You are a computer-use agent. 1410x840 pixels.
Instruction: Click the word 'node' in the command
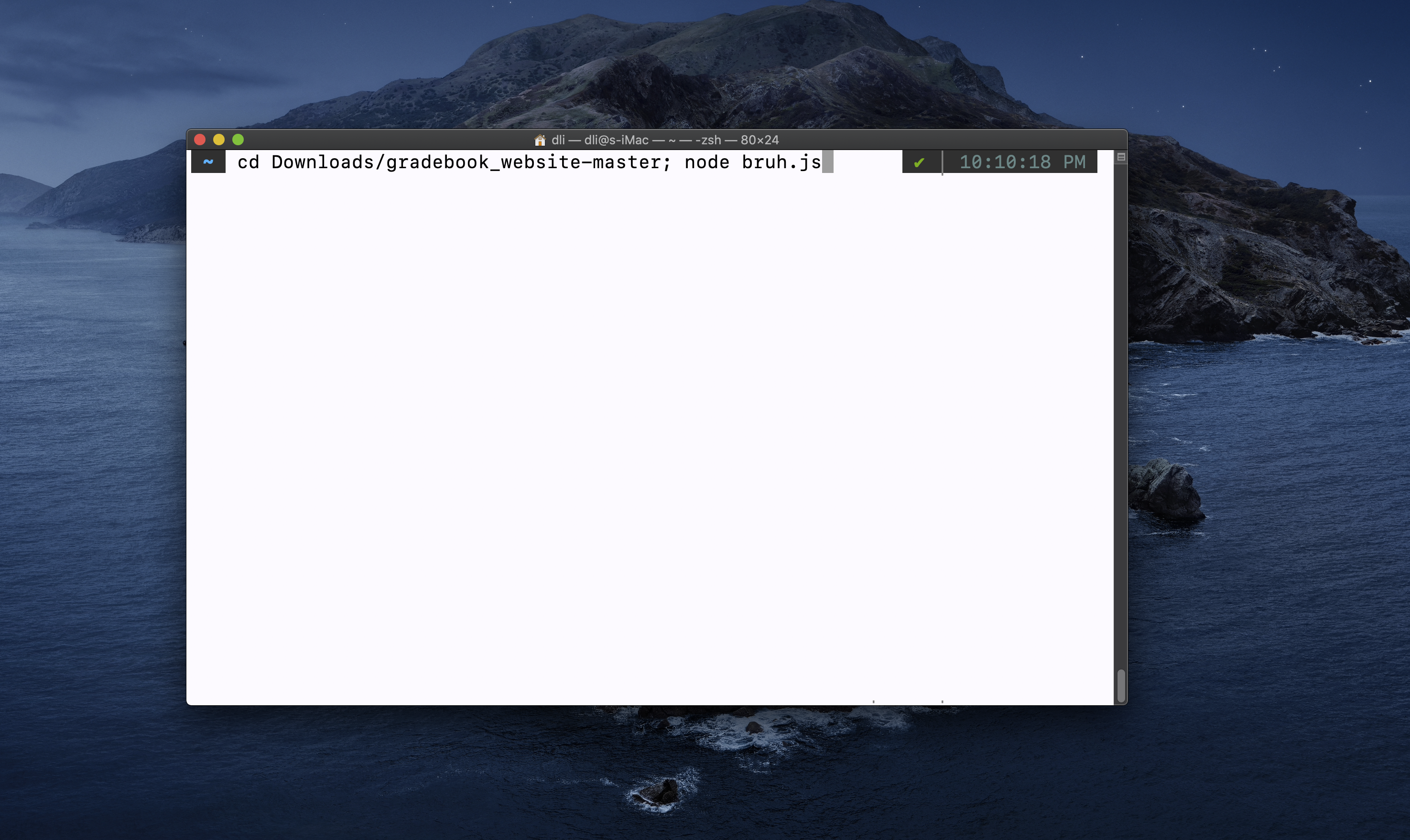coord(706,162)
